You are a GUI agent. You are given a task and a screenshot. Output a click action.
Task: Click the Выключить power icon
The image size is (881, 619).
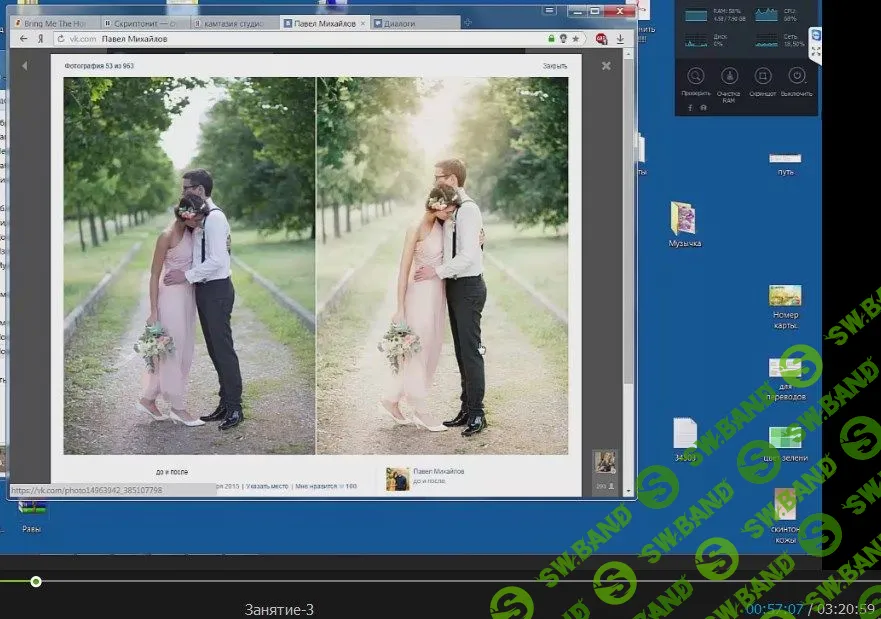[797, 76]
